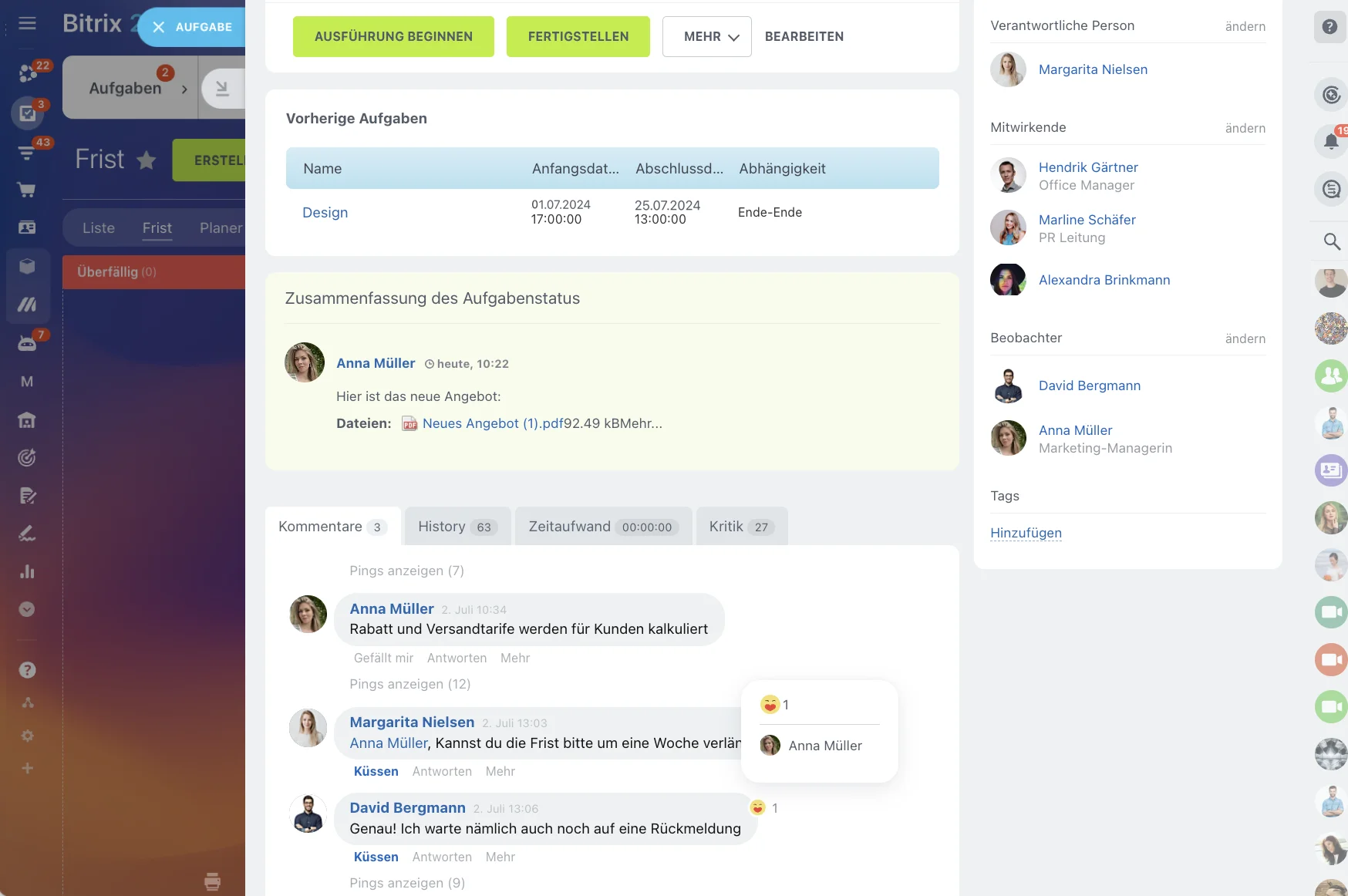Image resolution: width=1348 pixels, height=896 pixels.
Task: Open the PDF file icon for Neues Angebot
Action: pos(409,424)
